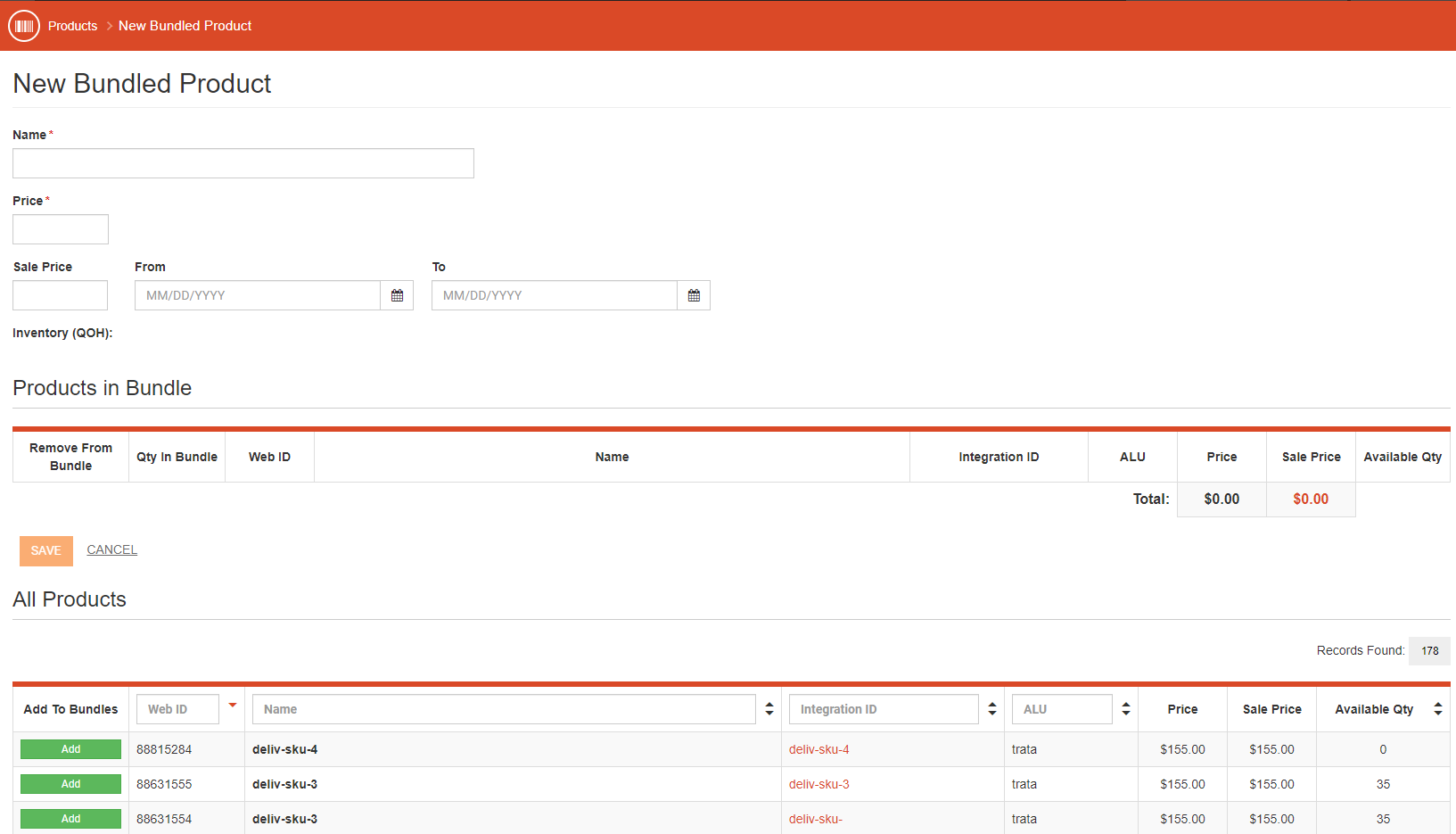Click trata ALU cell in row 88631555

point(1024,784)
